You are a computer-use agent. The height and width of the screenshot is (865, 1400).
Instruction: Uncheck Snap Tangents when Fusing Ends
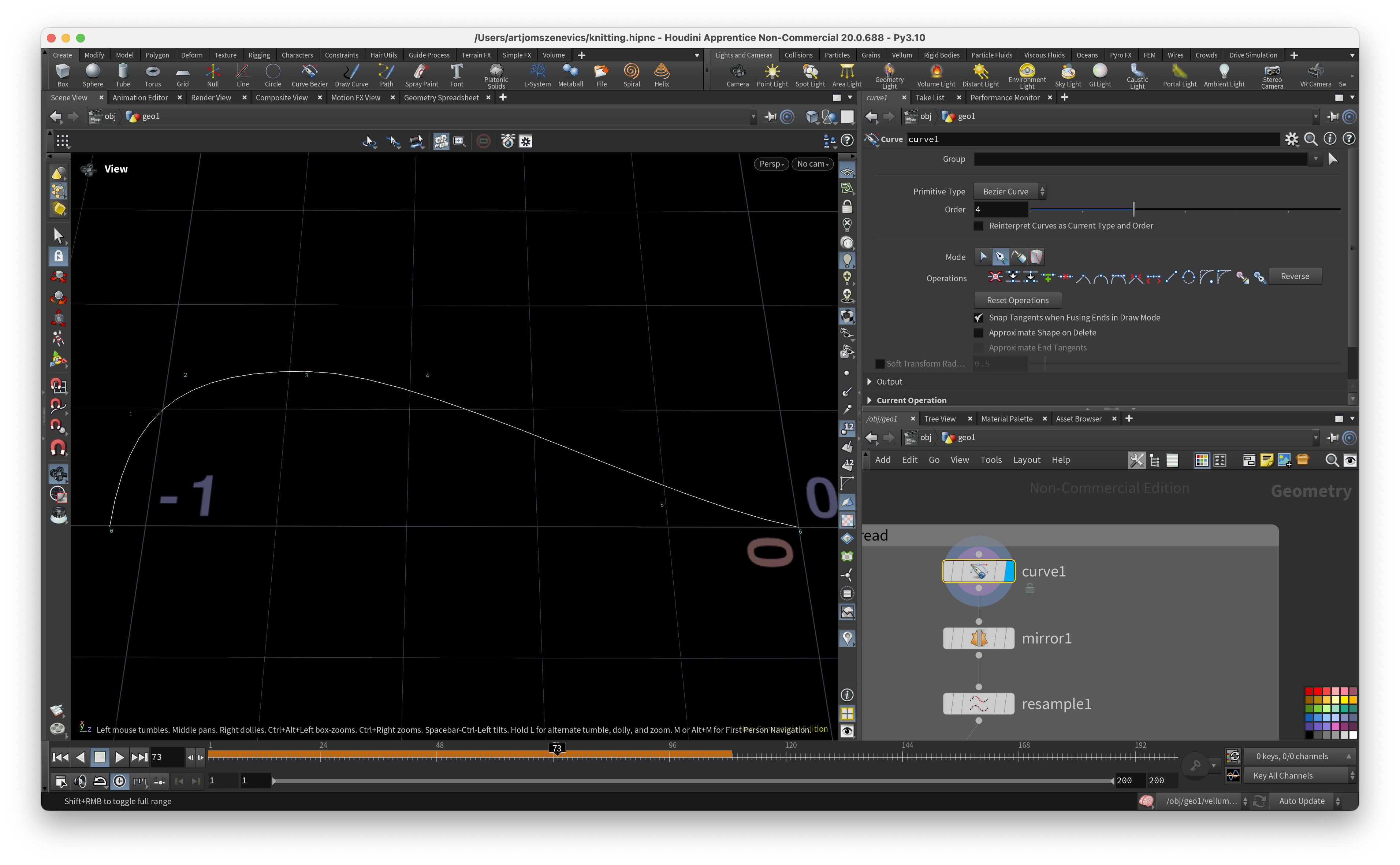point(979,318)
